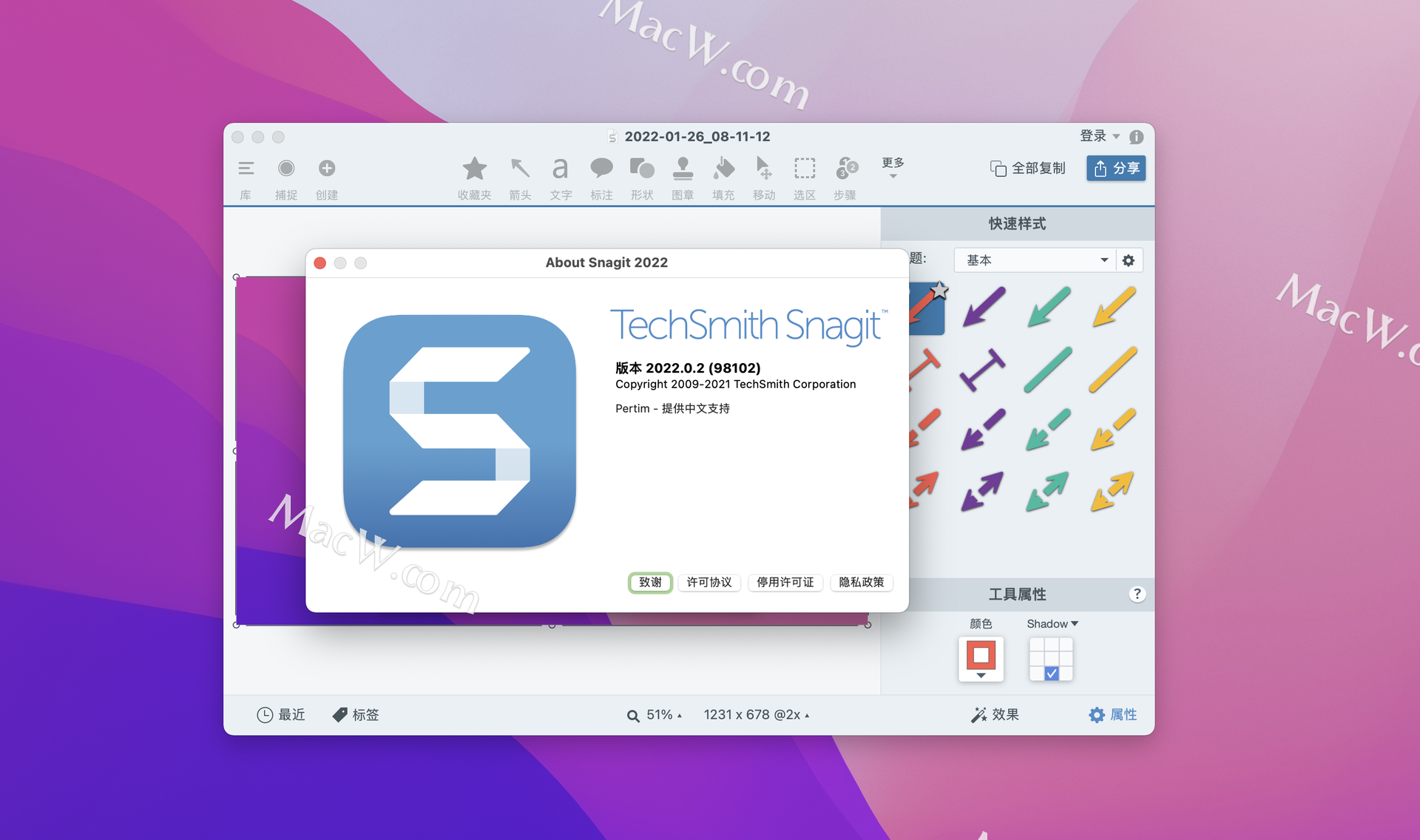Click the Create plus icon
The width and height of the screenshot is (1420, 840).
327,169
